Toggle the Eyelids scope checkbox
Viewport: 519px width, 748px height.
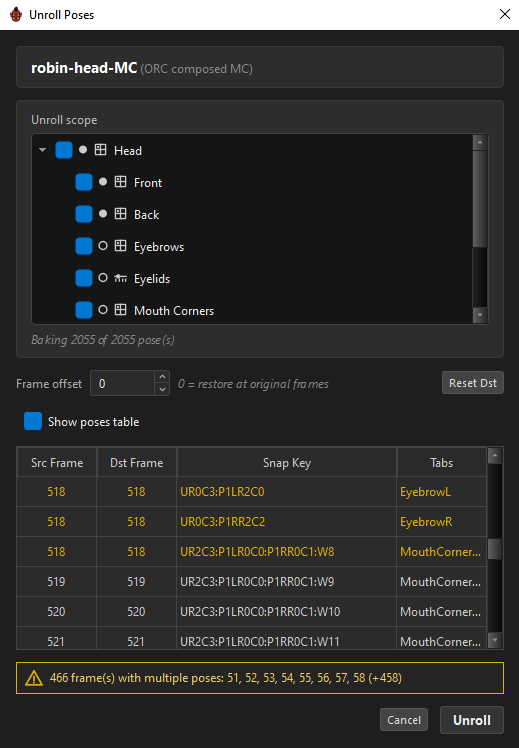pyautogui.click(x=84, y=278)
